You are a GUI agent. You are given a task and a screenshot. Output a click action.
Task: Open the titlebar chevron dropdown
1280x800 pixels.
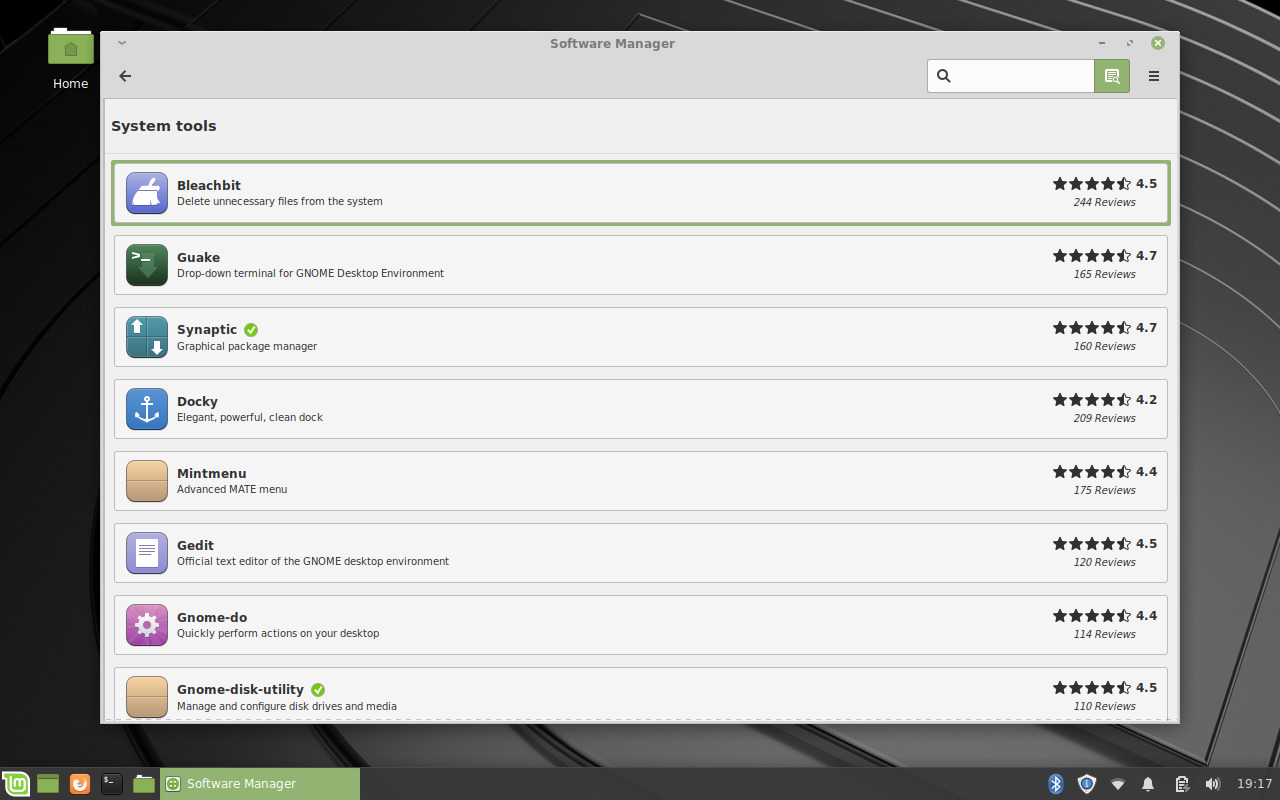pyautogui.click(x=121, y=43)
